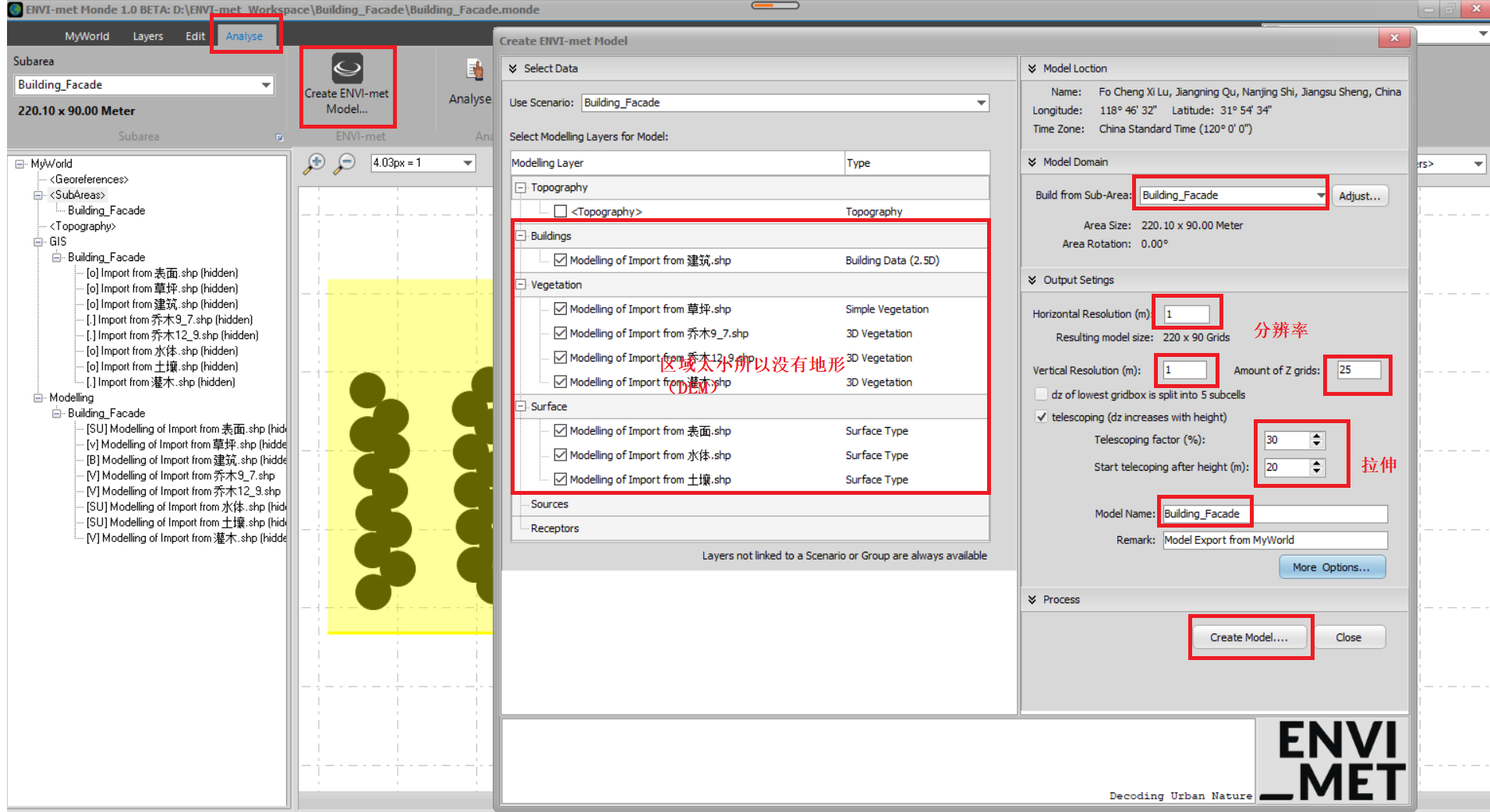Click the Vertical Resolution input field
Screen dimensions: 1490x812
pos(1184,370)
